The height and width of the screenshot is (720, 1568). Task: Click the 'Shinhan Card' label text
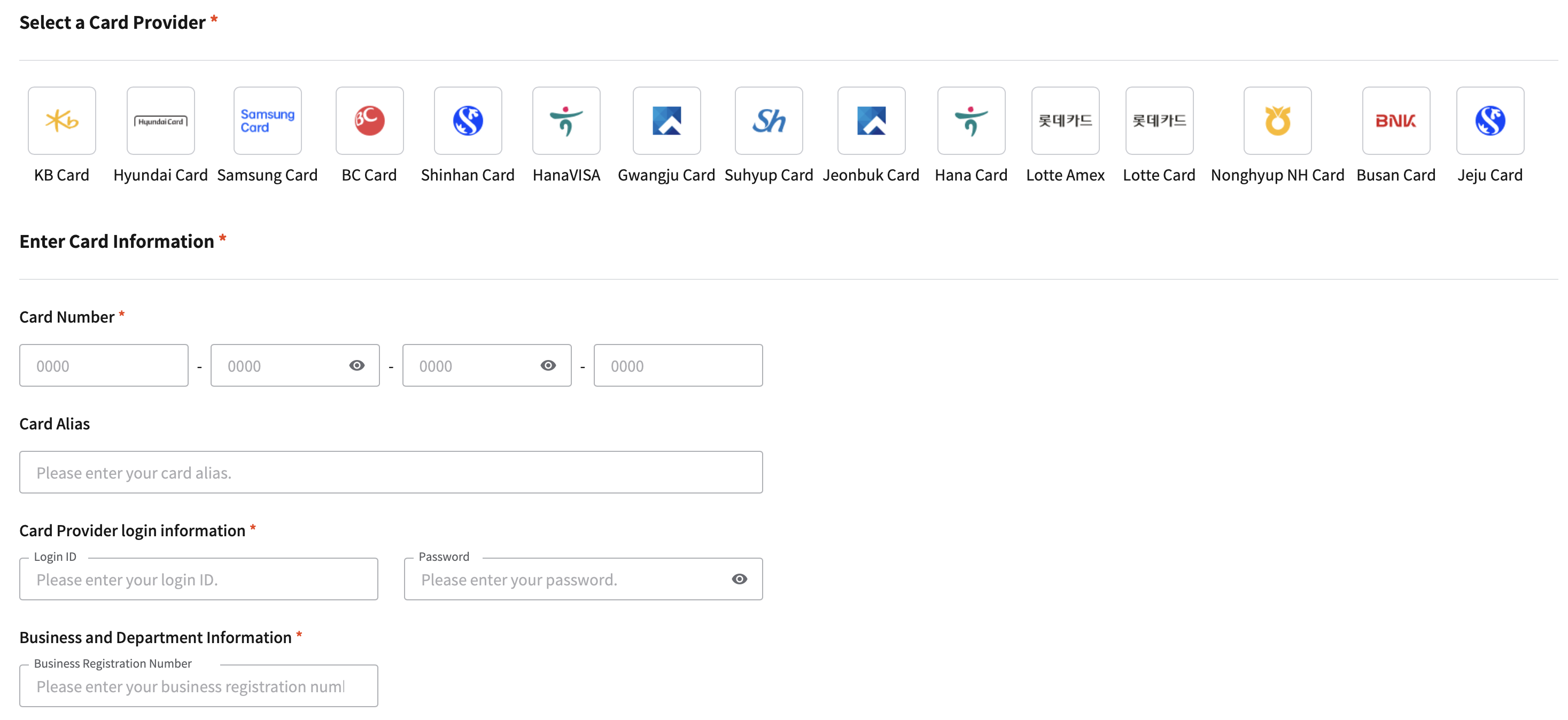pyautogui.click(x=468, y=175)
